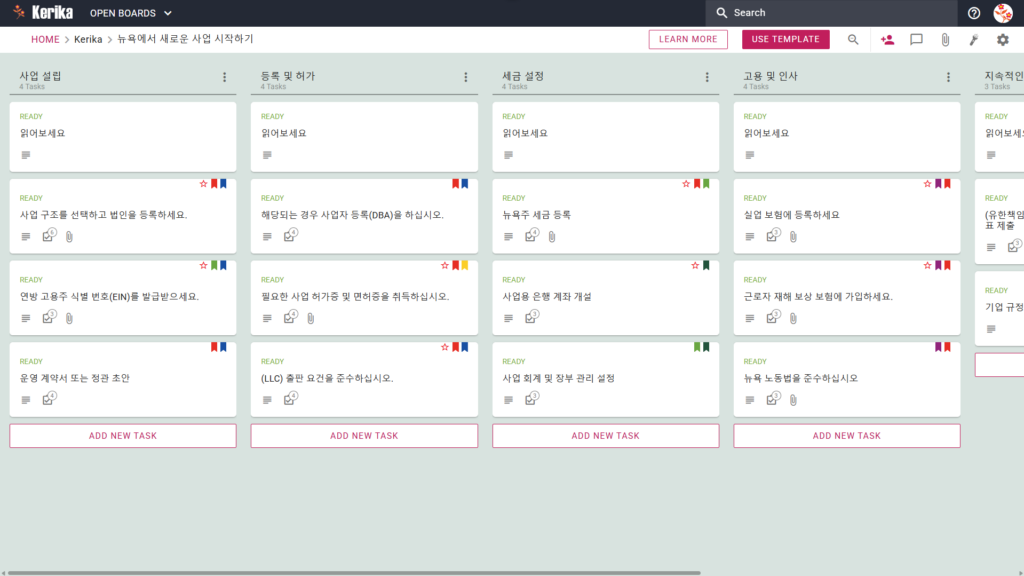Click the user profile avatar

click(x=1002, y=12)
